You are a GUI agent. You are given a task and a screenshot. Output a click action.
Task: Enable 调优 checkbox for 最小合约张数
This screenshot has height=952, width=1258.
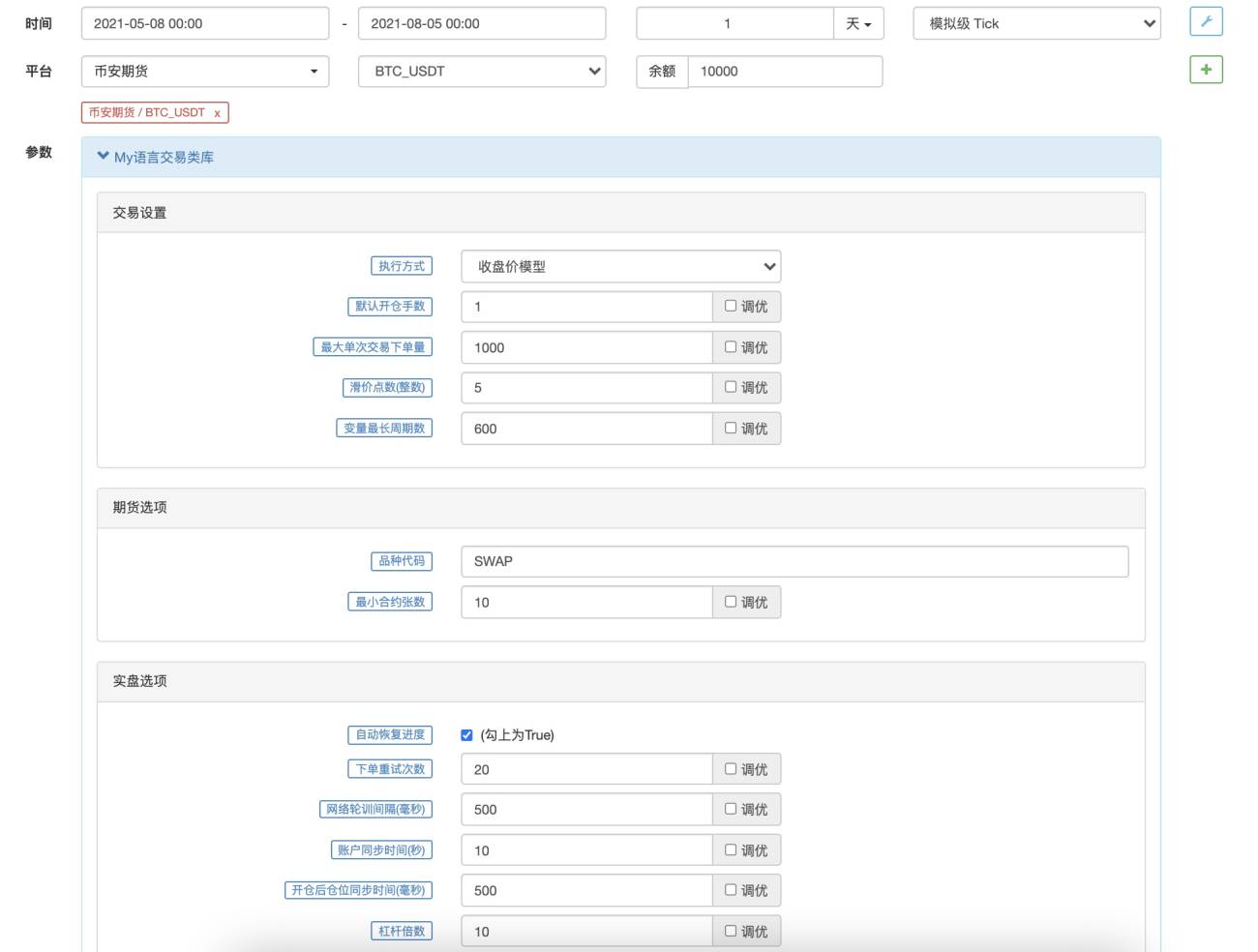731,602
